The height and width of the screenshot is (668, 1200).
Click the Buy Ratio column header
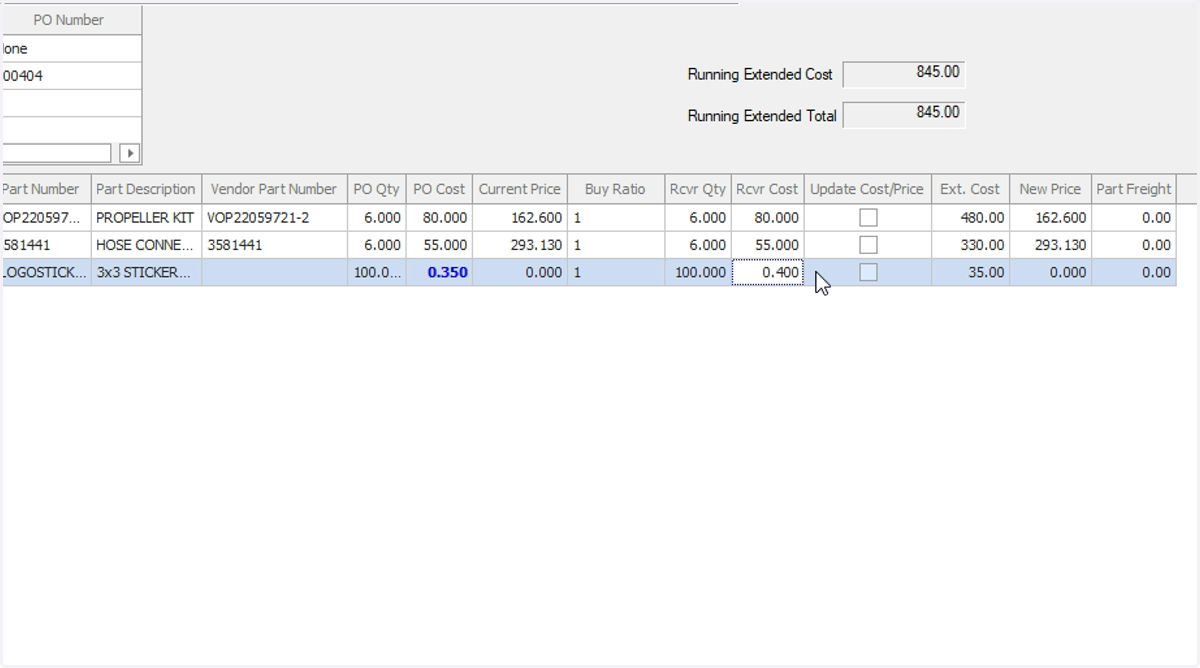[x=615, y=189]
